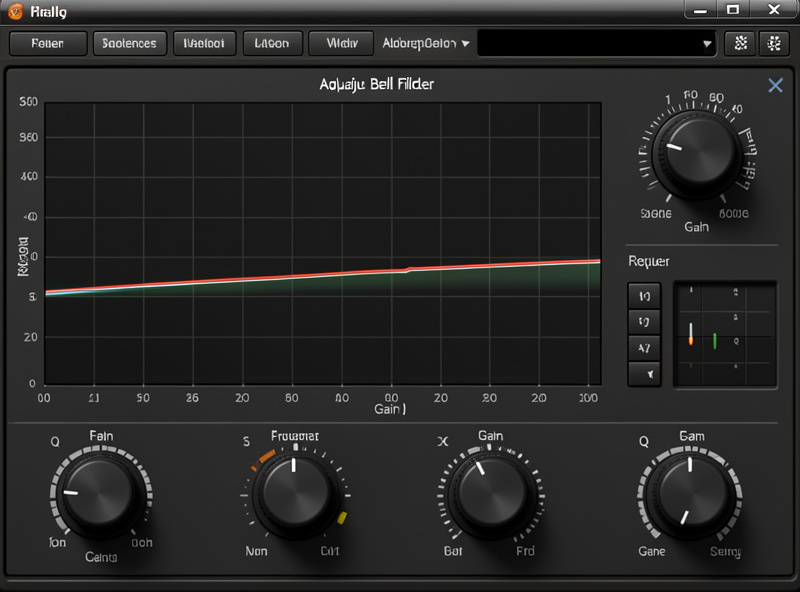Click the Fain knob at bottom left
This screenshot has height=592, width=800.
[101, 495]
